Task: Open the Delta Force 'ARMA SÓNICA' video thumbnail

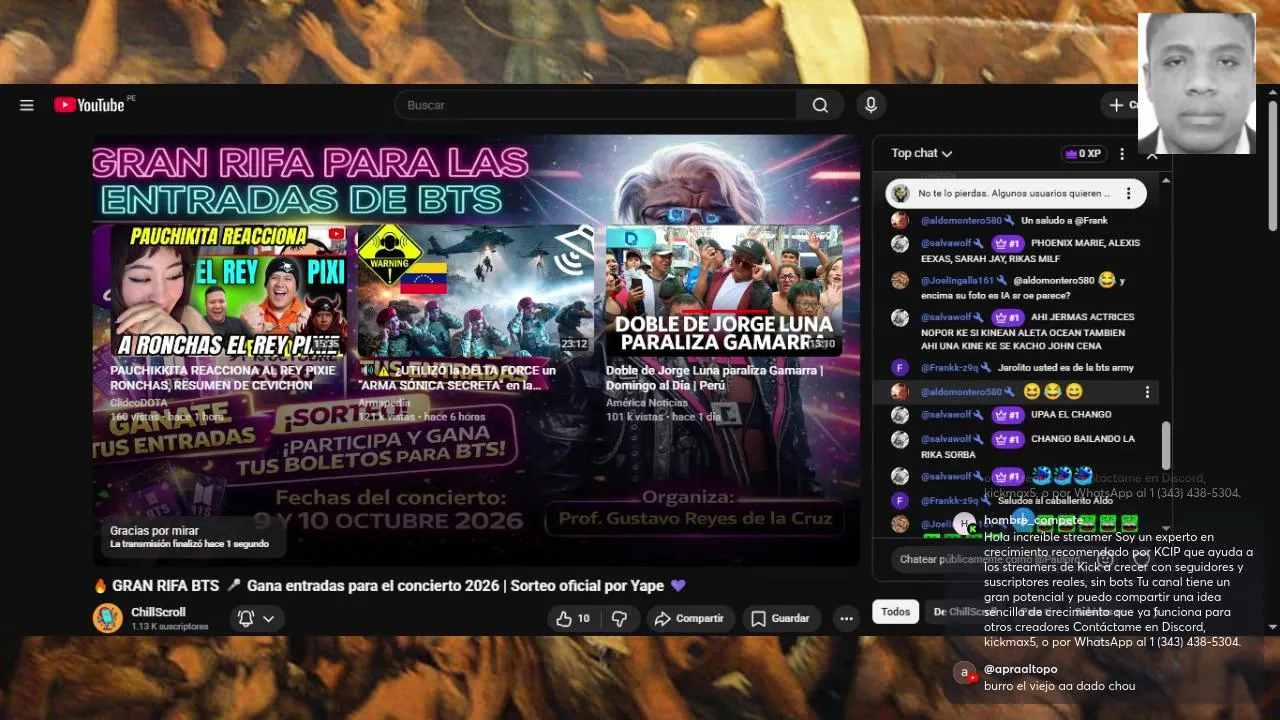Action: (475, 291)
